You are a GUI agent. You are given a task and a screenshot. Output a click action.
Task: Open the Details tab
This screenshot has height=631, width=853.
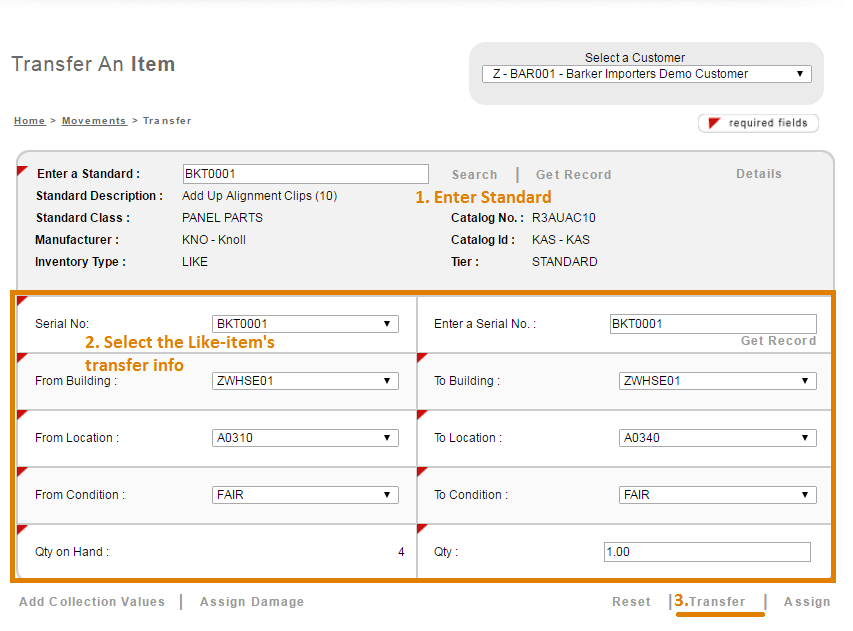(x=758, y=174)
